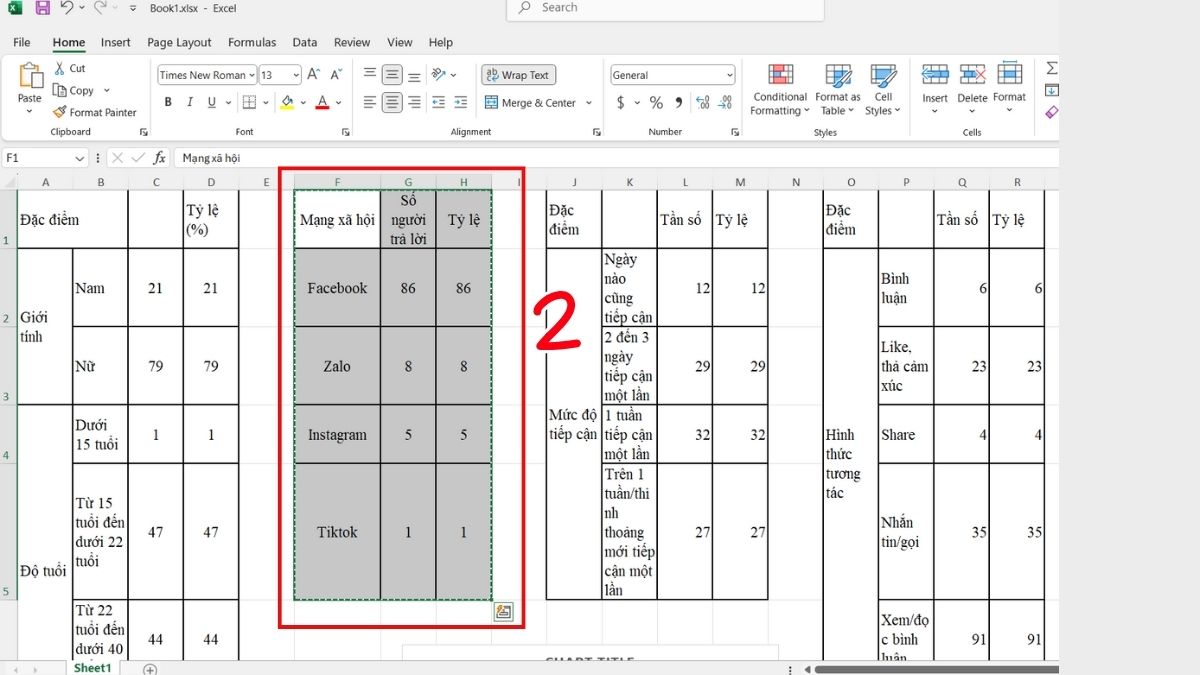Apply Comma Style number format
The image size is (1200, 675).
[x=679, y=102]
